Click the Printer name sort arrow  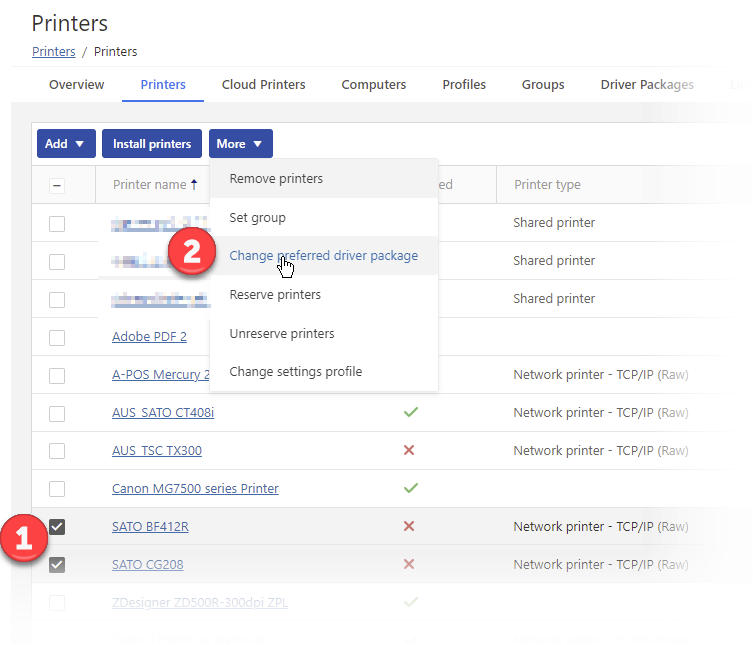194,184
